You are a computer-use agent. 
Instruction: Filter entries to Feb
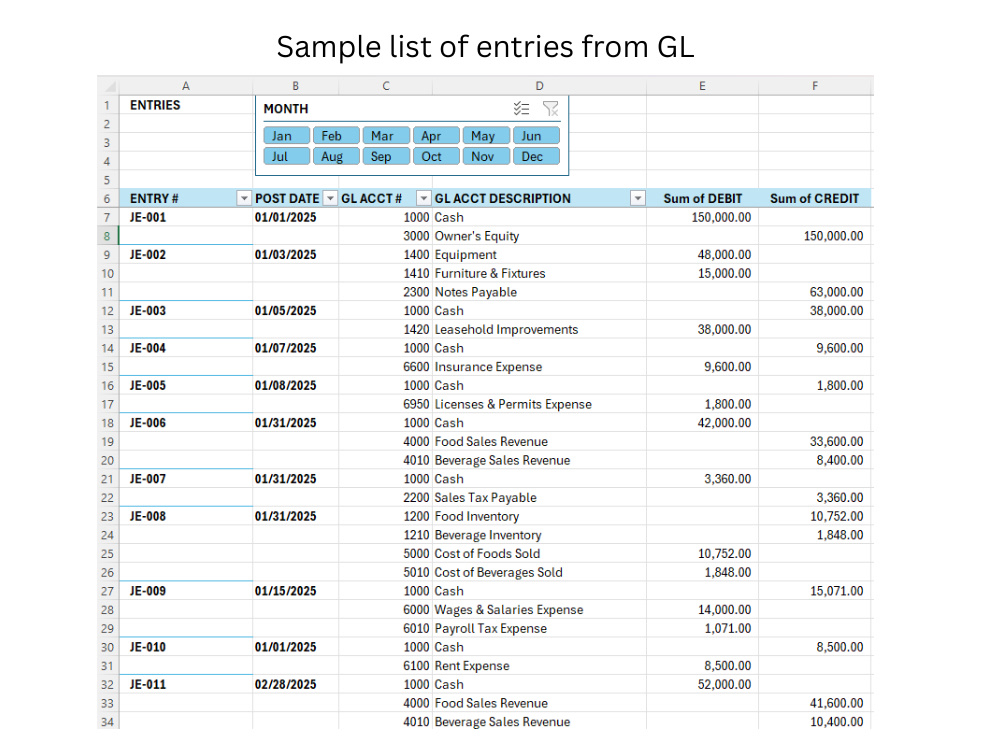tap(336, 136)
